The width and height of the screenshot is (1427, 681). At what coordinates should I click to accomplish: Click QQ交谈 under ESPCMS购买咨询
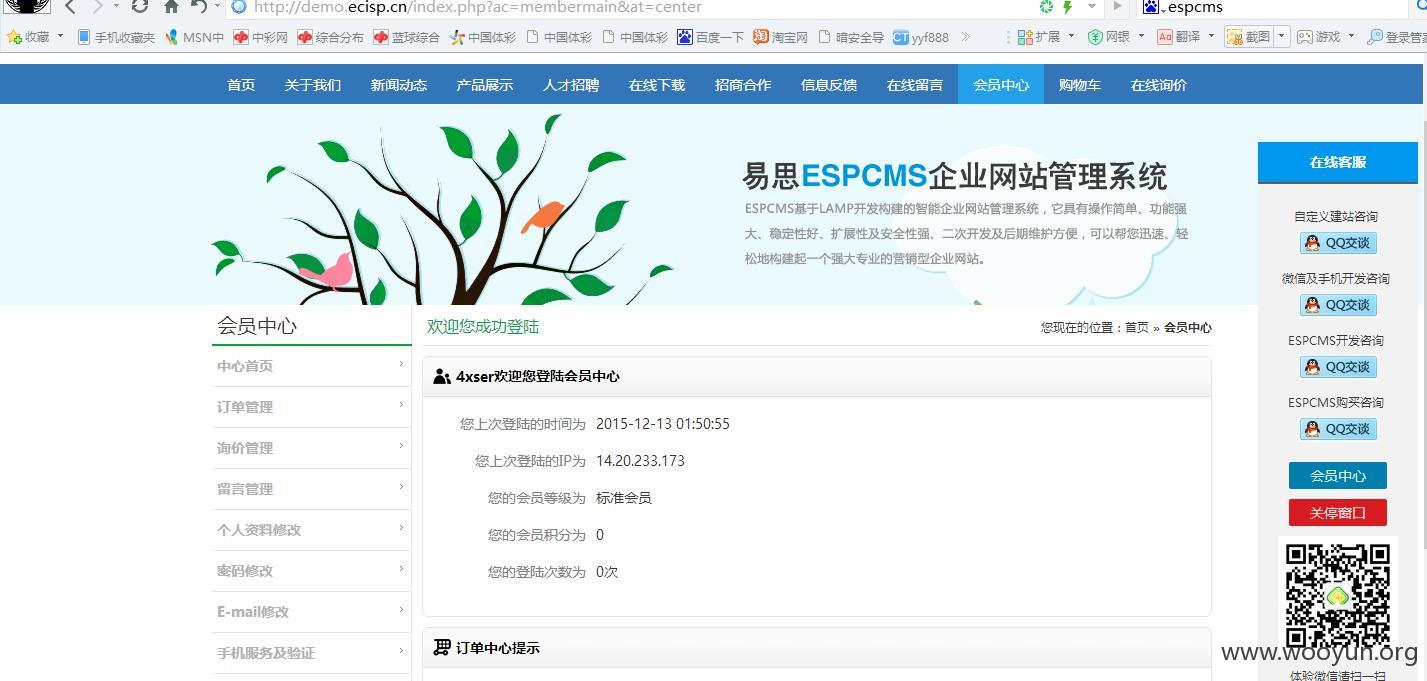click(x=1338, y=429)
